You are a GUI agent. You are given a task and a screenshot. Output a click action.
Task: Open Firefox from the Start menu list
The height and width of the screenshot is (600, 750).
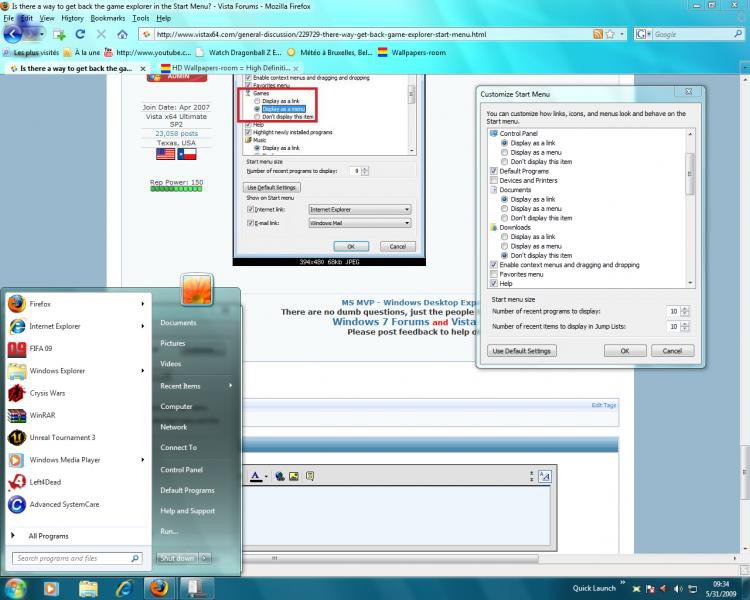click(x=77, y=304)
